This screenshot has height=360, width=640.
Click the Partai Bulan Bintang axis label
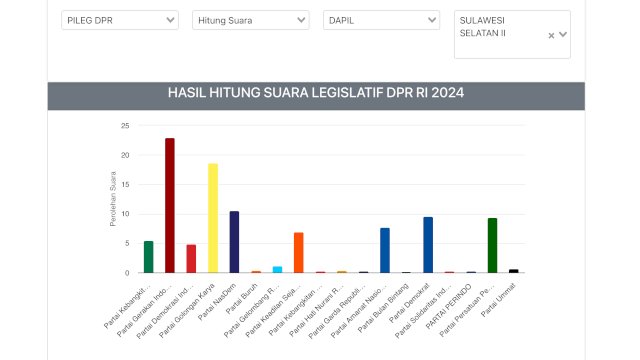pos(383,308)
